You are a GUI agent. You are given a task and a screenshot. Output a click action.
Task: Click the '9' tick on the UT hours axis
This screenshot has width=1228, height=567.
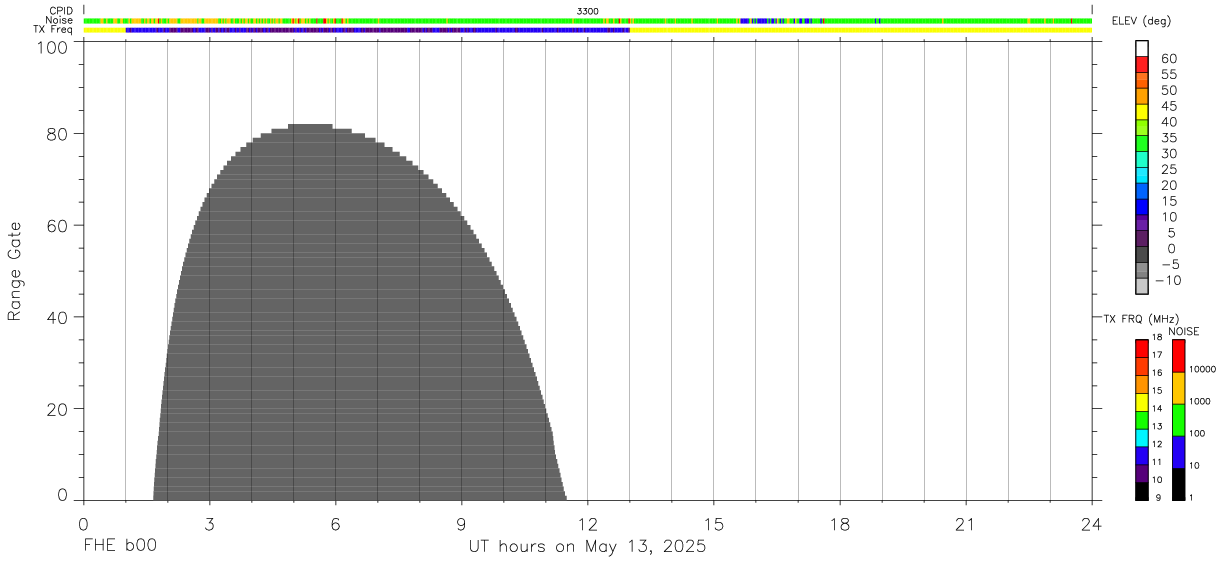point(461,524)
